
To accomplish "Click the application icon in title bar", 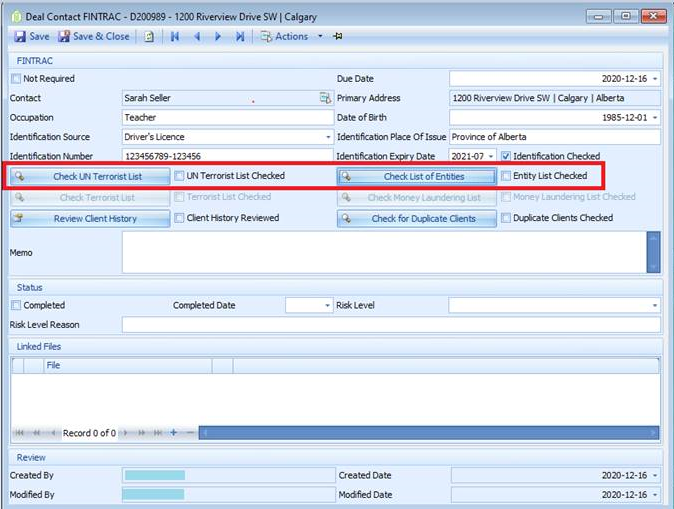I will pyautogui.click(x=16, y=17).
